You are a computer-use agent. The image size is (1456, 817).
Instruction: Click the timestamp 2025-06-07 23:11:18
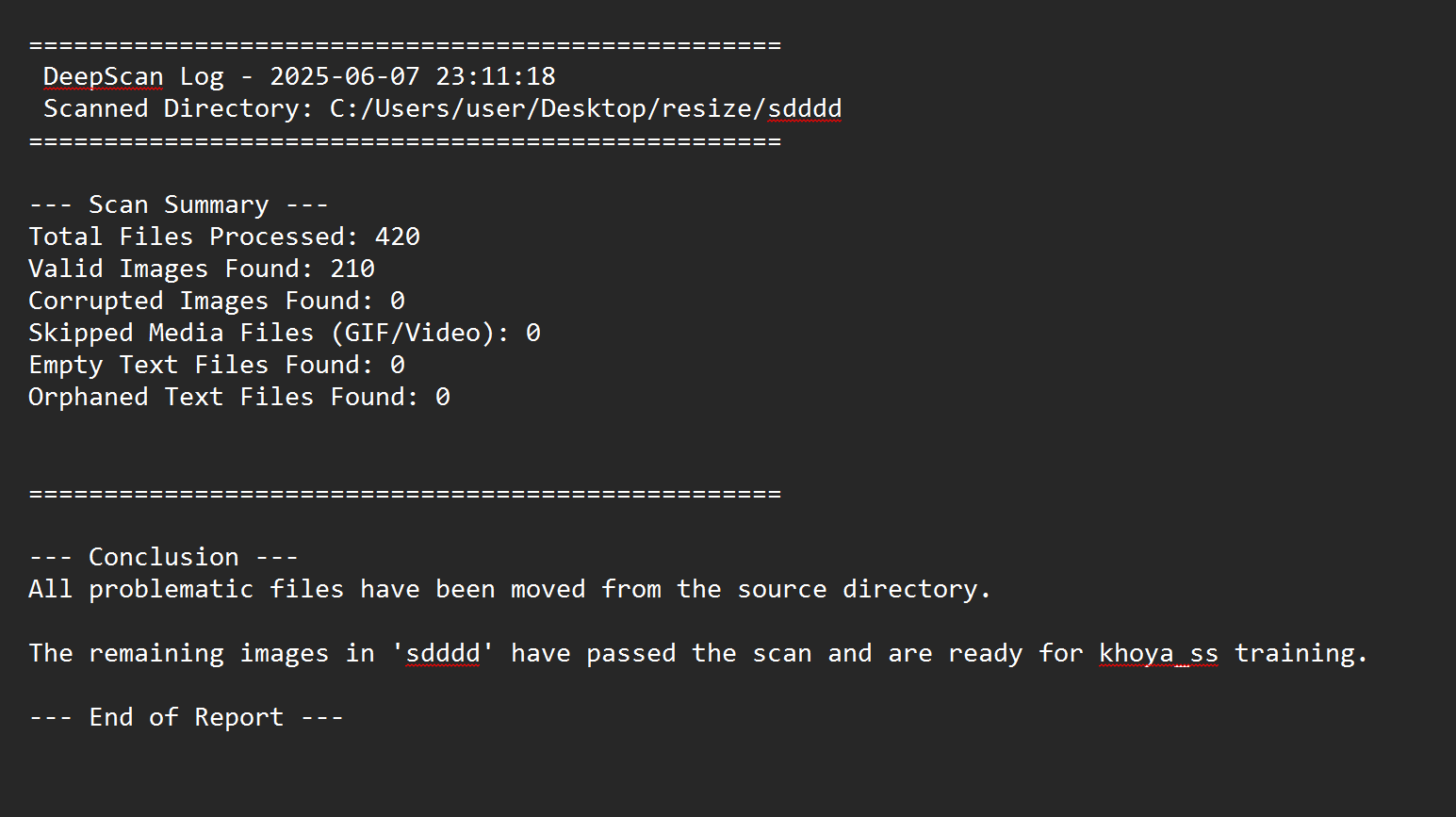pos(412,76)
